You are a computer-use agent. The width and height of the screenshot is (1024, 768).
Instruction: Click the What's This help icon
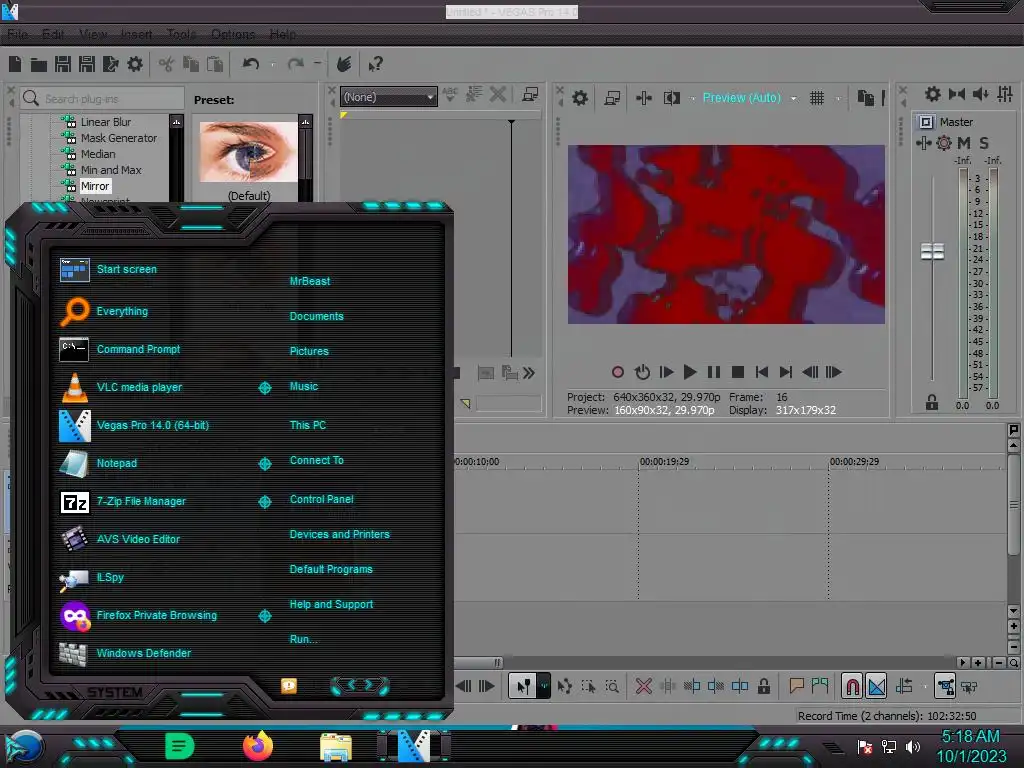click(375, 64)
